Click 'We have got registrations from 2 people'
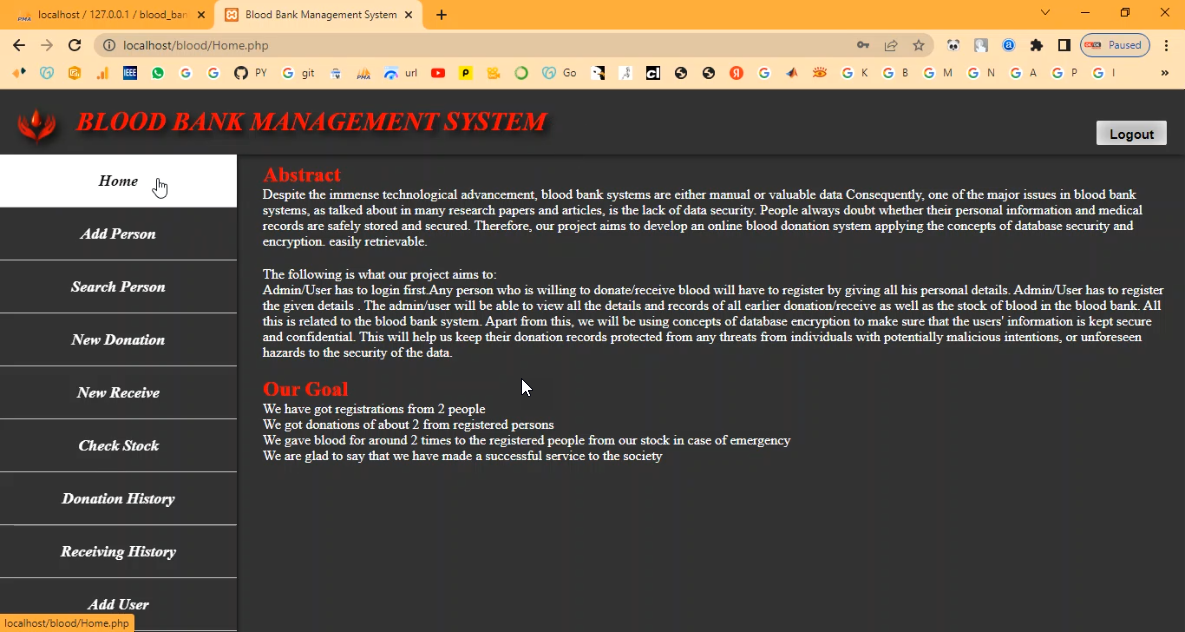Viewport: 1185px width, 632px height. tap(374, 409)
